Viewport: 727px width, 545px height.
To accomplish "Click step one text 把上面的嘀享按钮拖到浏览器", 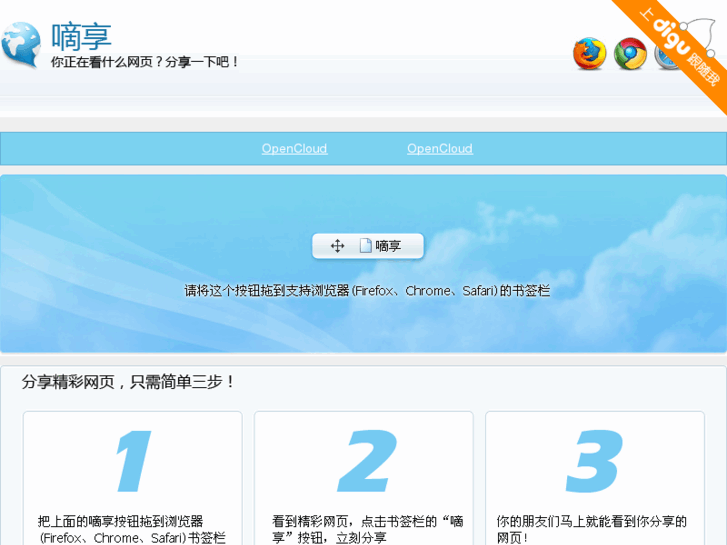I will click(132, 529).
